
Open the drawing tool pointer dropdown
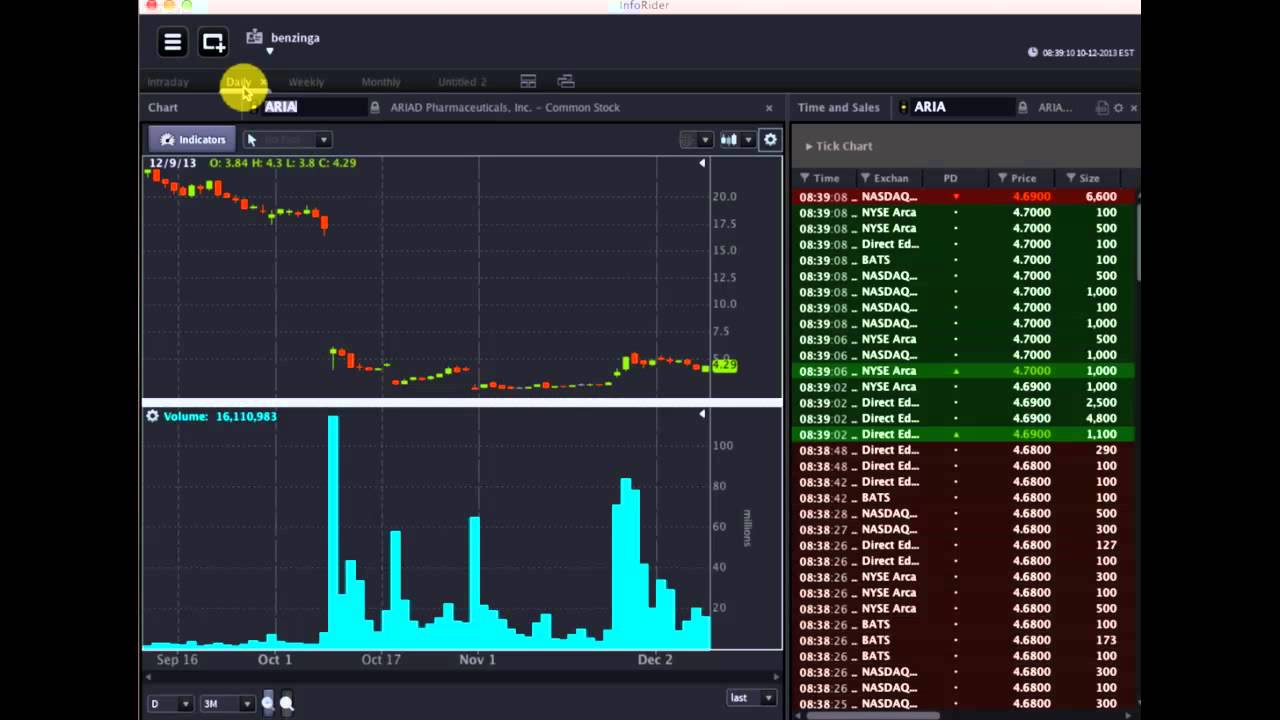pyautogui.click(x=287, y=140)
